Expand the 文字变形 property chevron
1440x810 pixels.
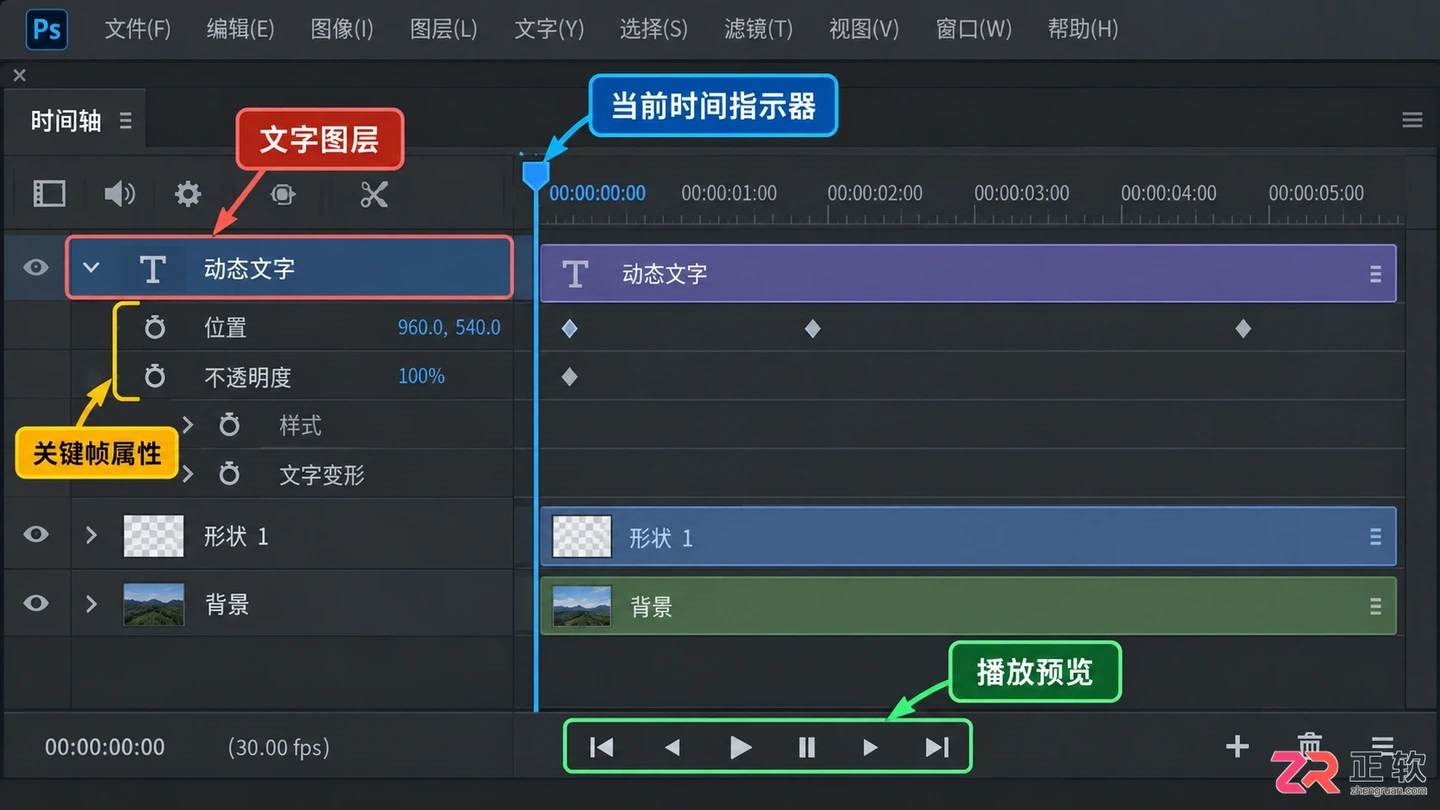(x=187, y=474)
